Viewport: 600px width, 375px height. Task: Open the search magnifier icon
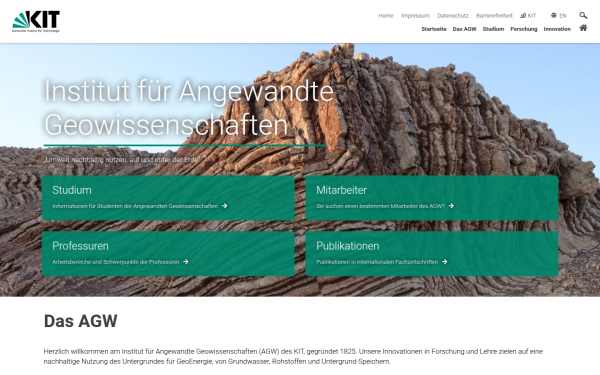point(583,15)
